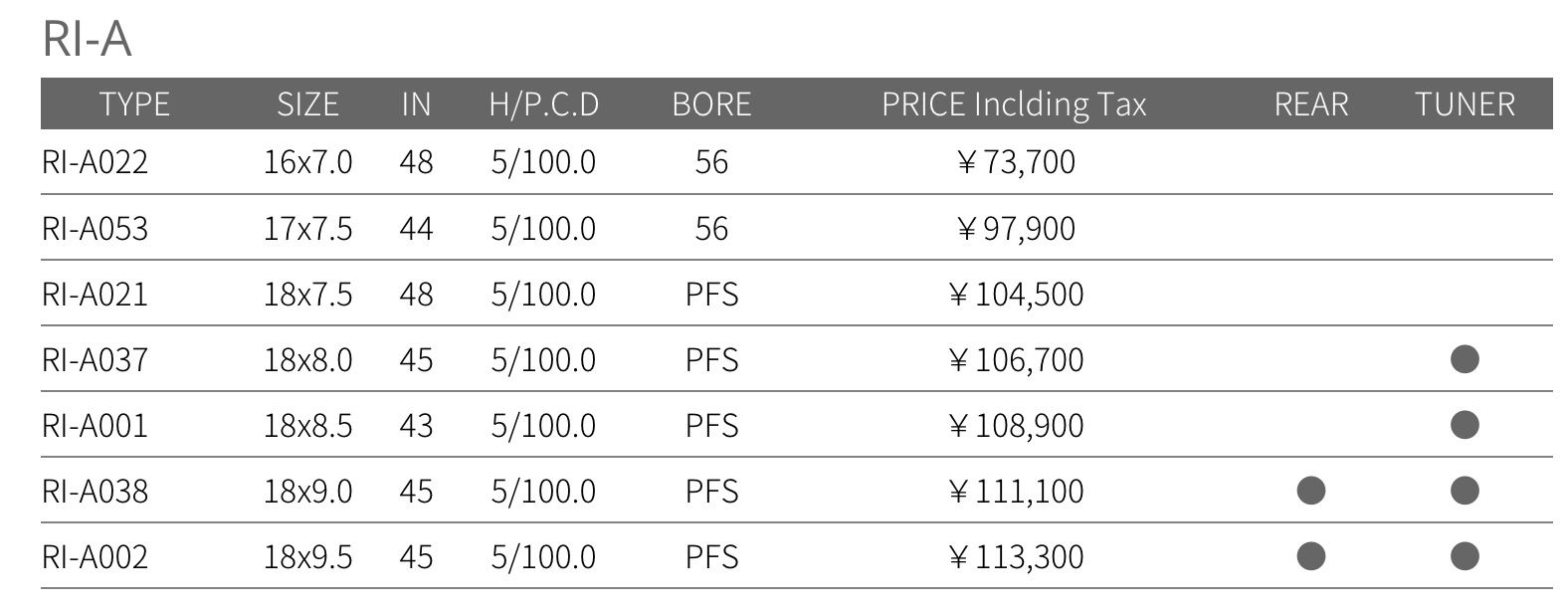The height and width of the screenshot is (610, 1568).
Task: Select the TYPE column header
Action: (134, 104)
